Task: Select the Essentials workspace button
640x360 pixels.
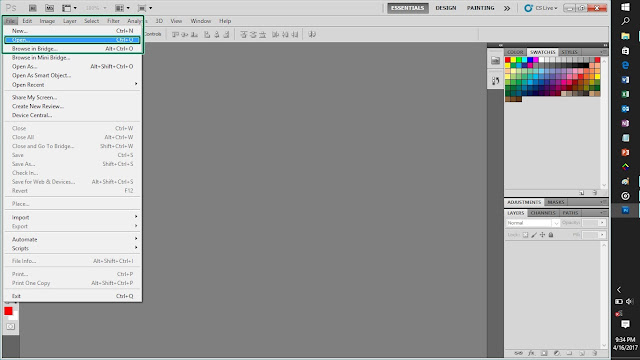Action: click(x=408, y=8)
